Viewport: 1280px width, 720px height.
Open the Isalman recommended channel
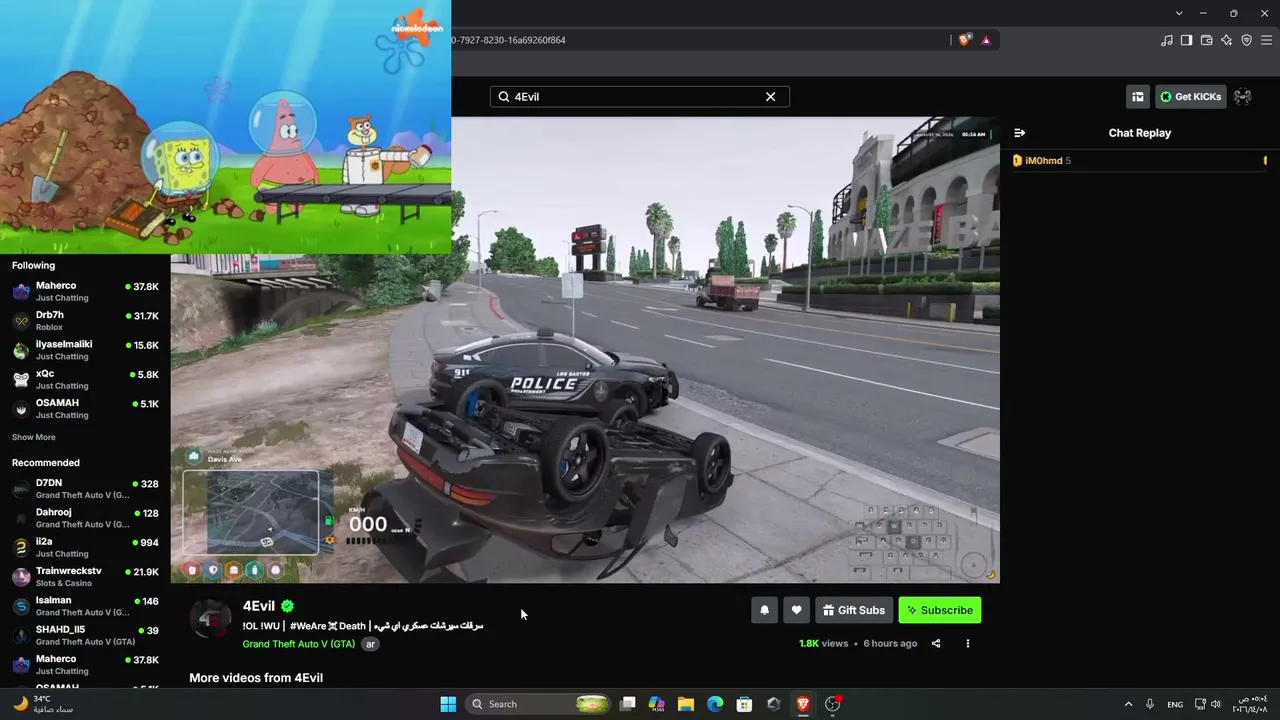(x=85, y=606)
